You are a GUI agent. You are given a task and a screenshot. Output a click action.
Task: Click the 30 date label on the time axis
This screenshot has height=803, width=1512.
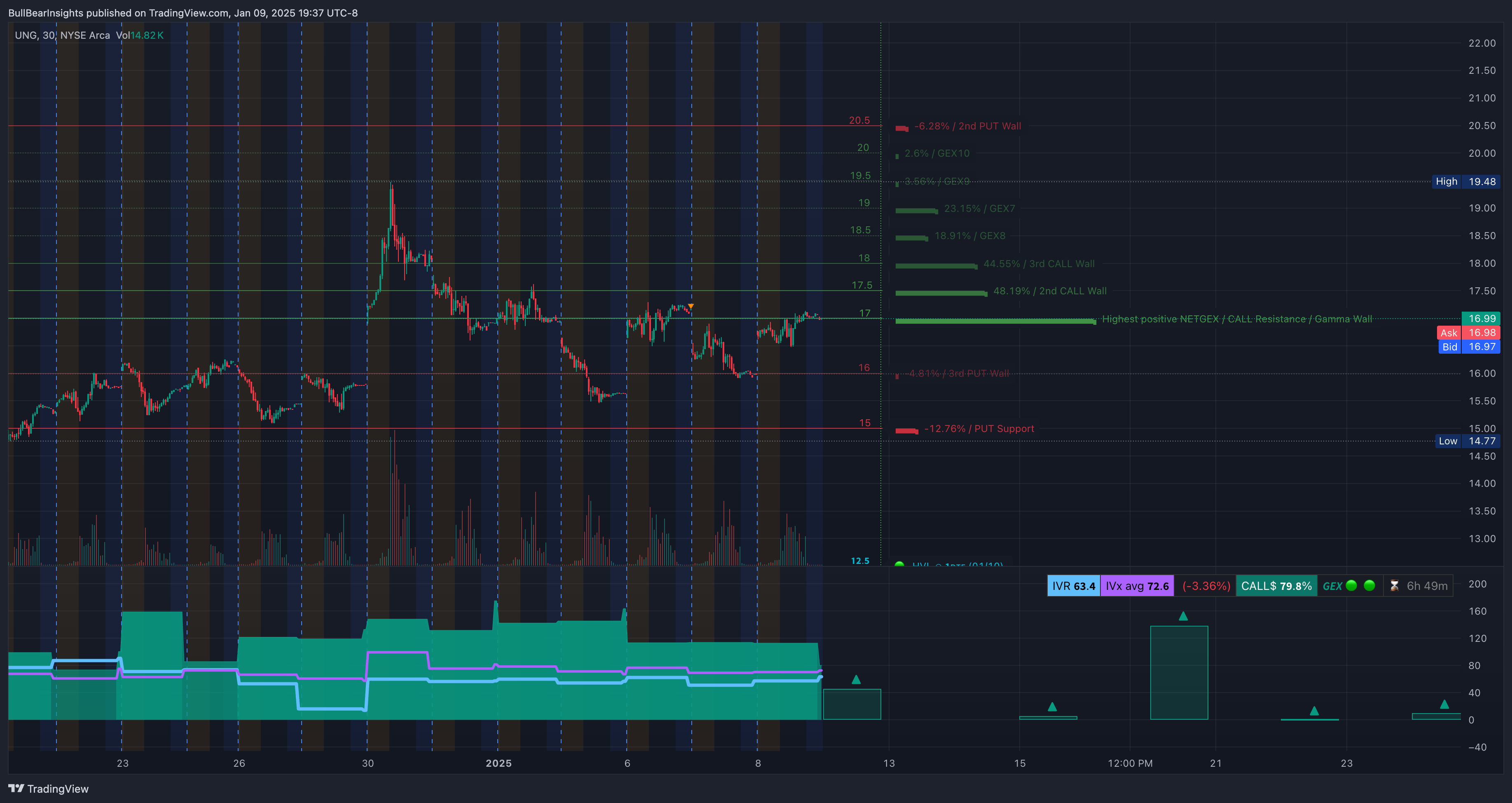(x=367, y=763)
